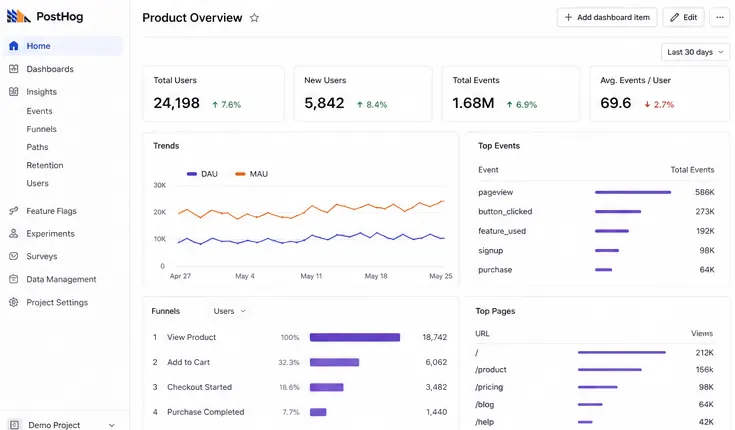735x430 pixels.
Task: Click the Add dashboard item label
Action: (613, 17)
